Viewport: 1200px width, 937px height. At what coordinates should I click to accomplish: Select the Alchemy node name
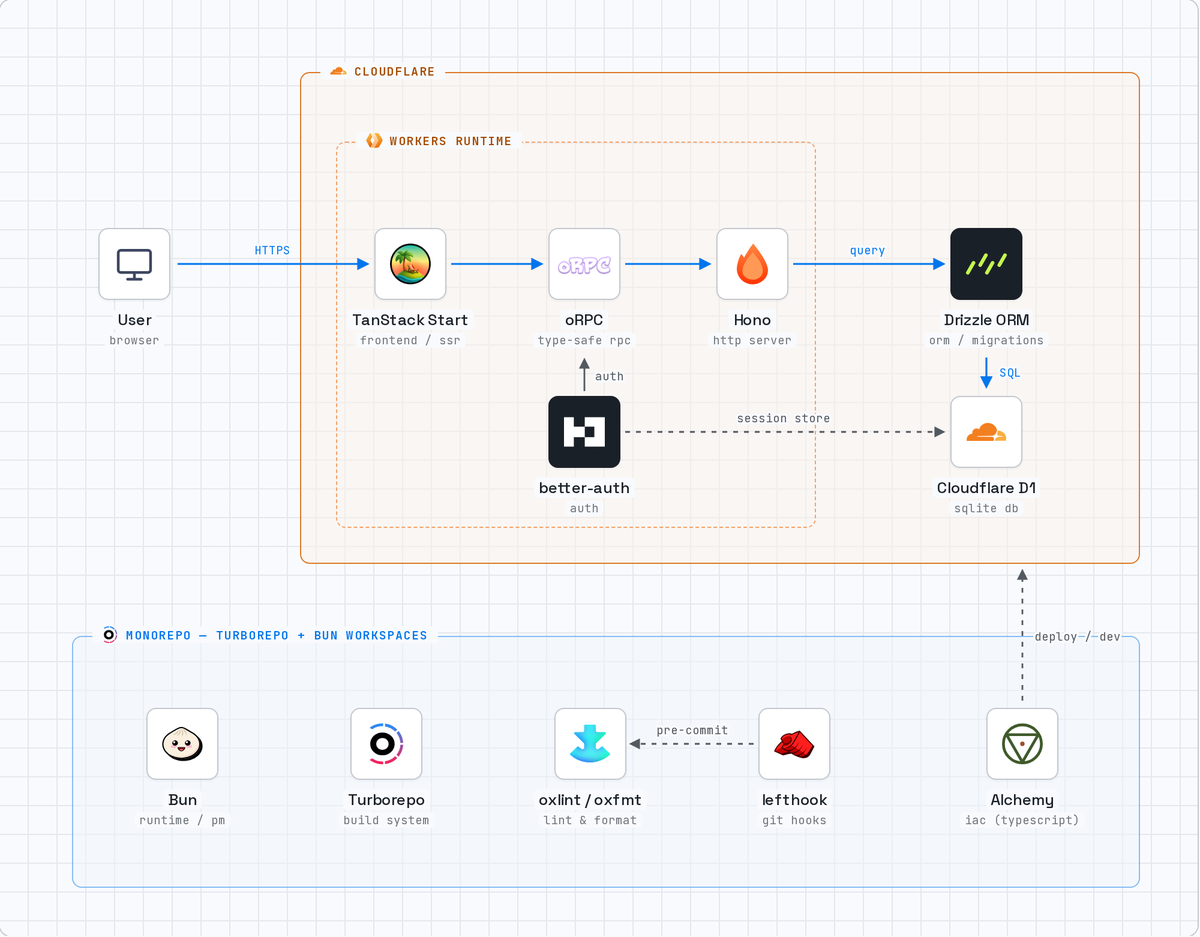1022,800
